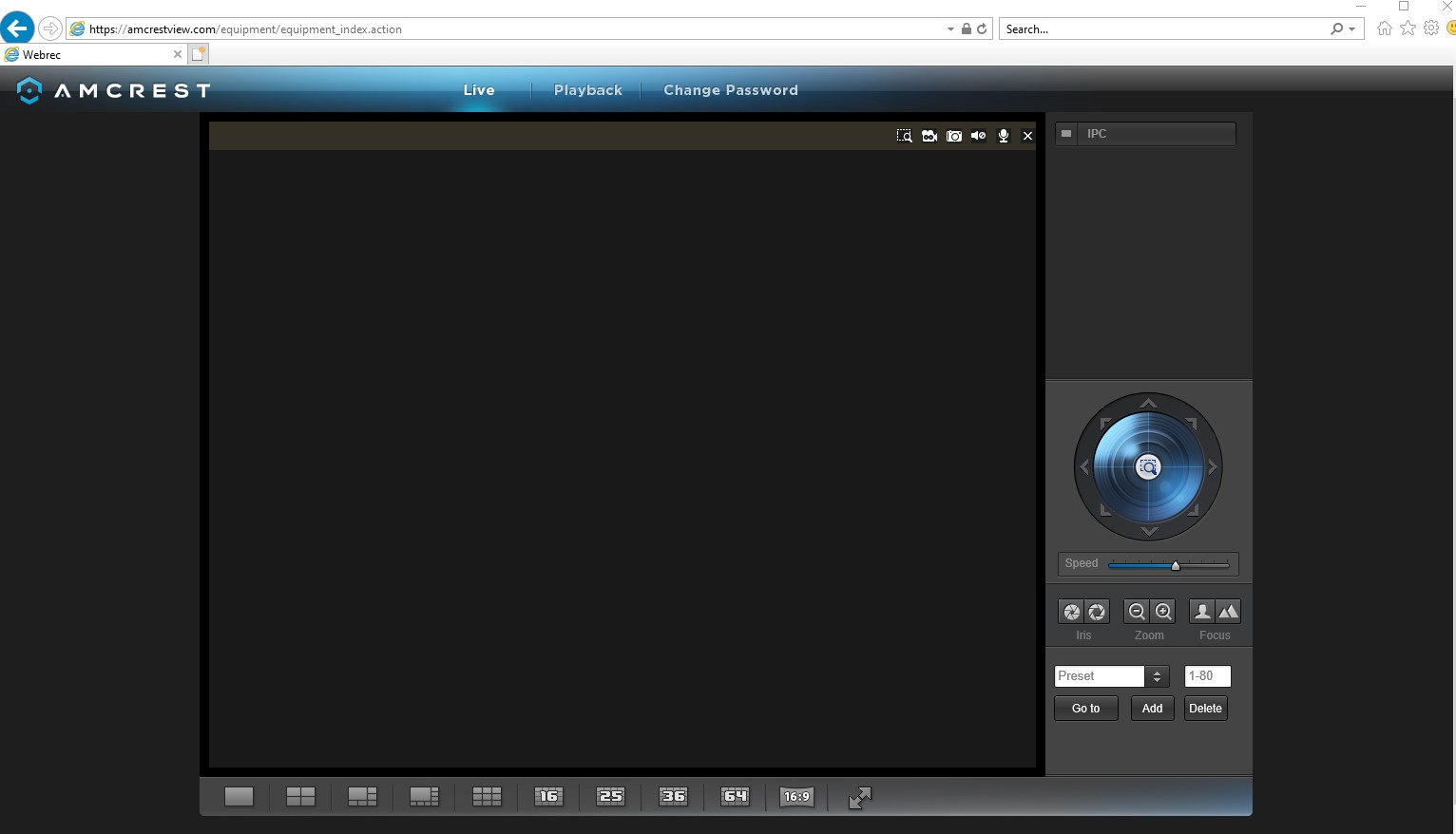Go back with browser back arrow
1456x834 pixels.
click(x=17, y=28)
